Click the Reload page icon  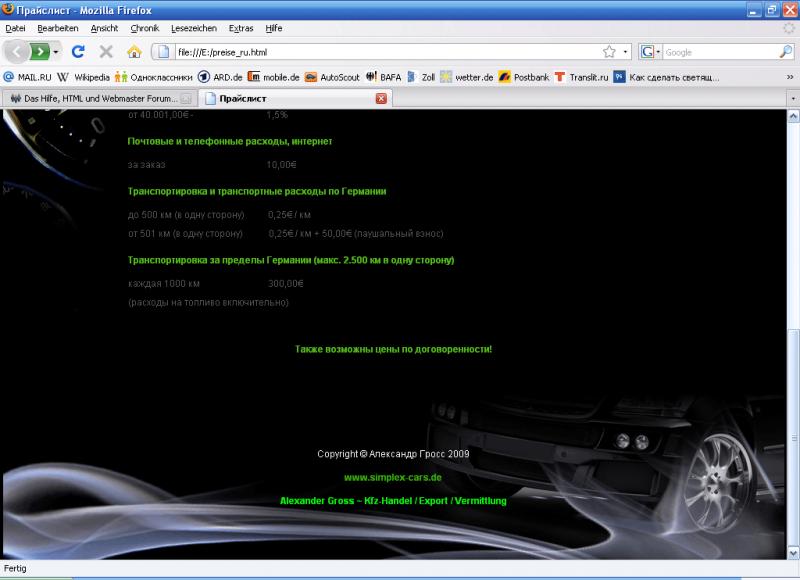[x=78, y=52]
